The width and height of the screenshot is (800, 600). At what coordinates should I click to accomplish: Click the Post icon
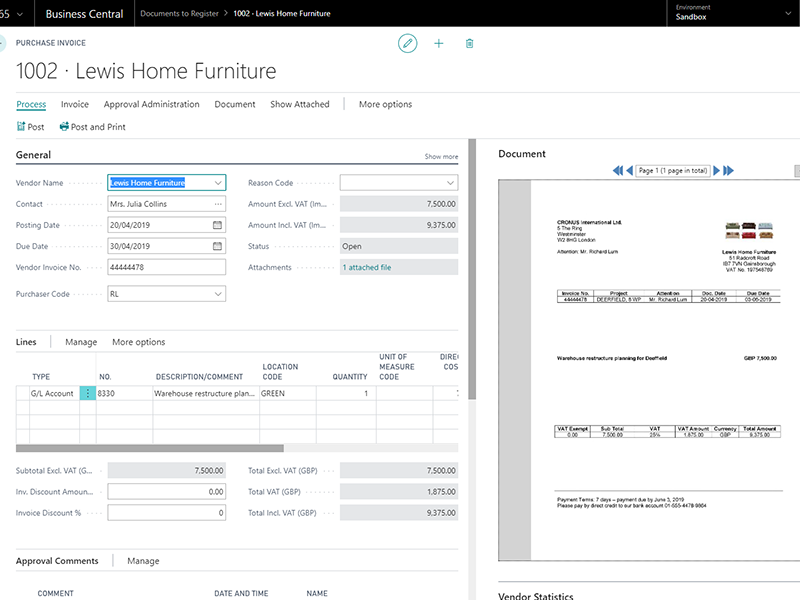[x=21, y=127]
